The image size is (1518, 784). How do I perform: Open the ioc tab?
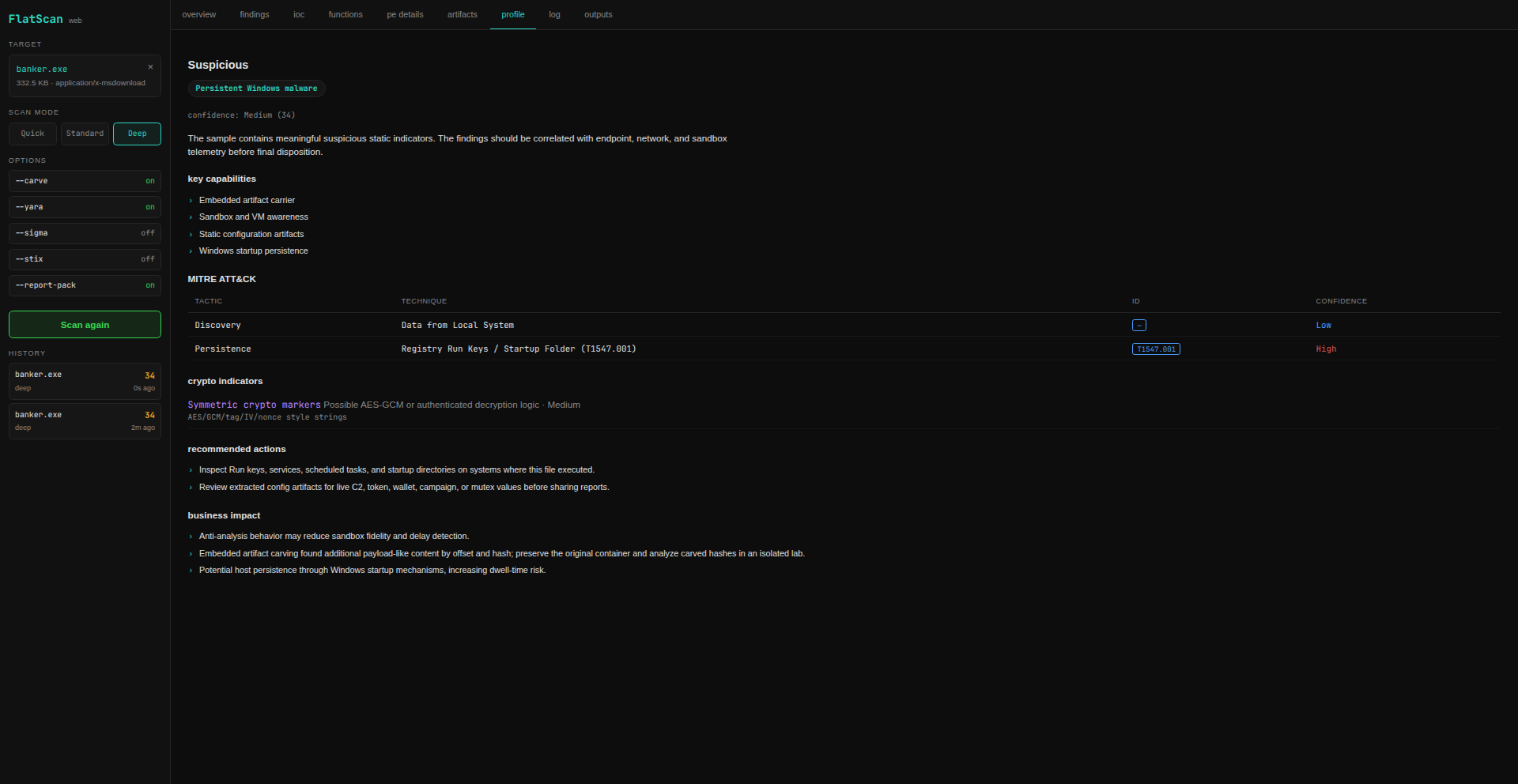299,14
